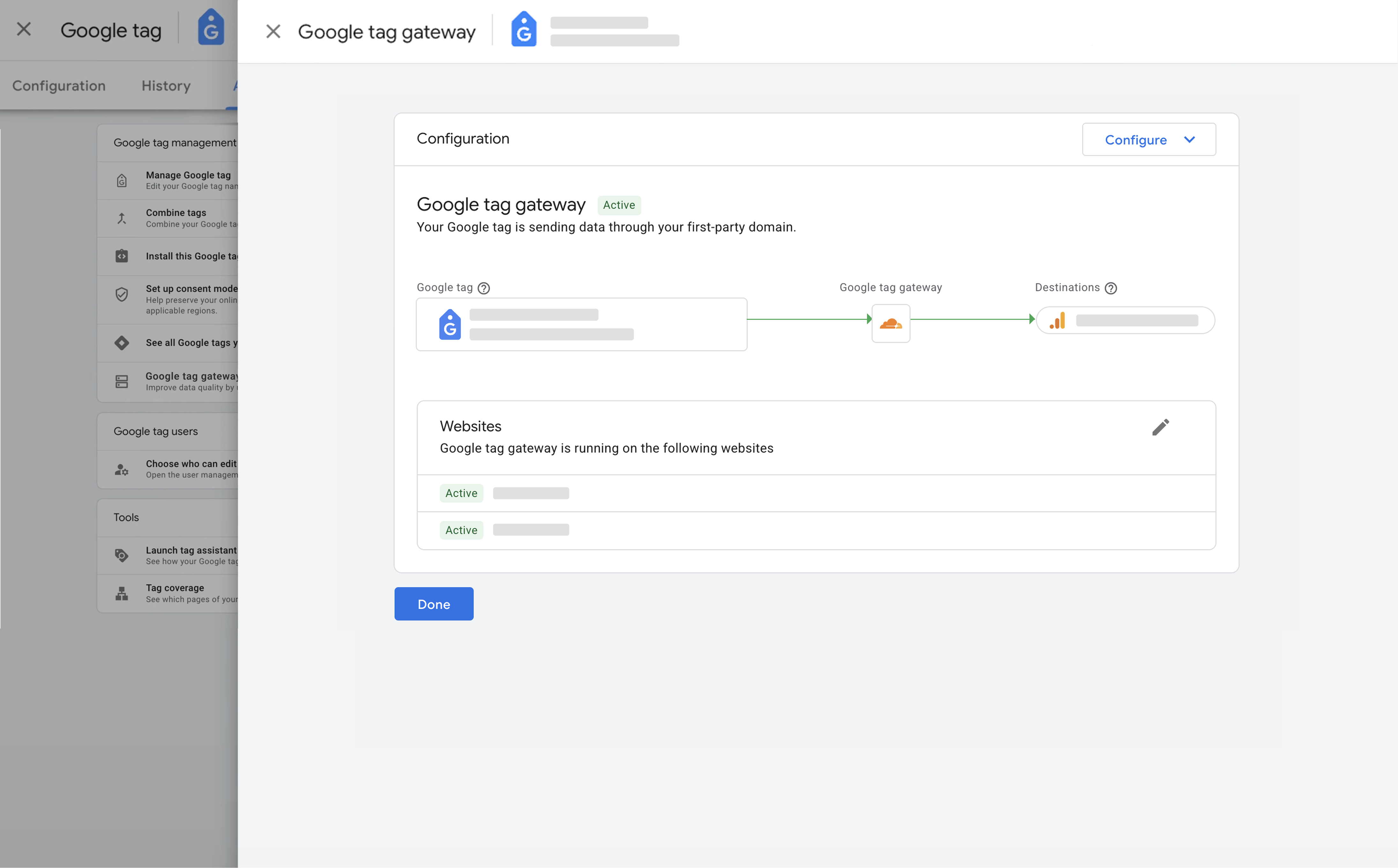Click the Tools section header
The width and height of the screenshot is (1398, 868).
(x=126, y=518)
